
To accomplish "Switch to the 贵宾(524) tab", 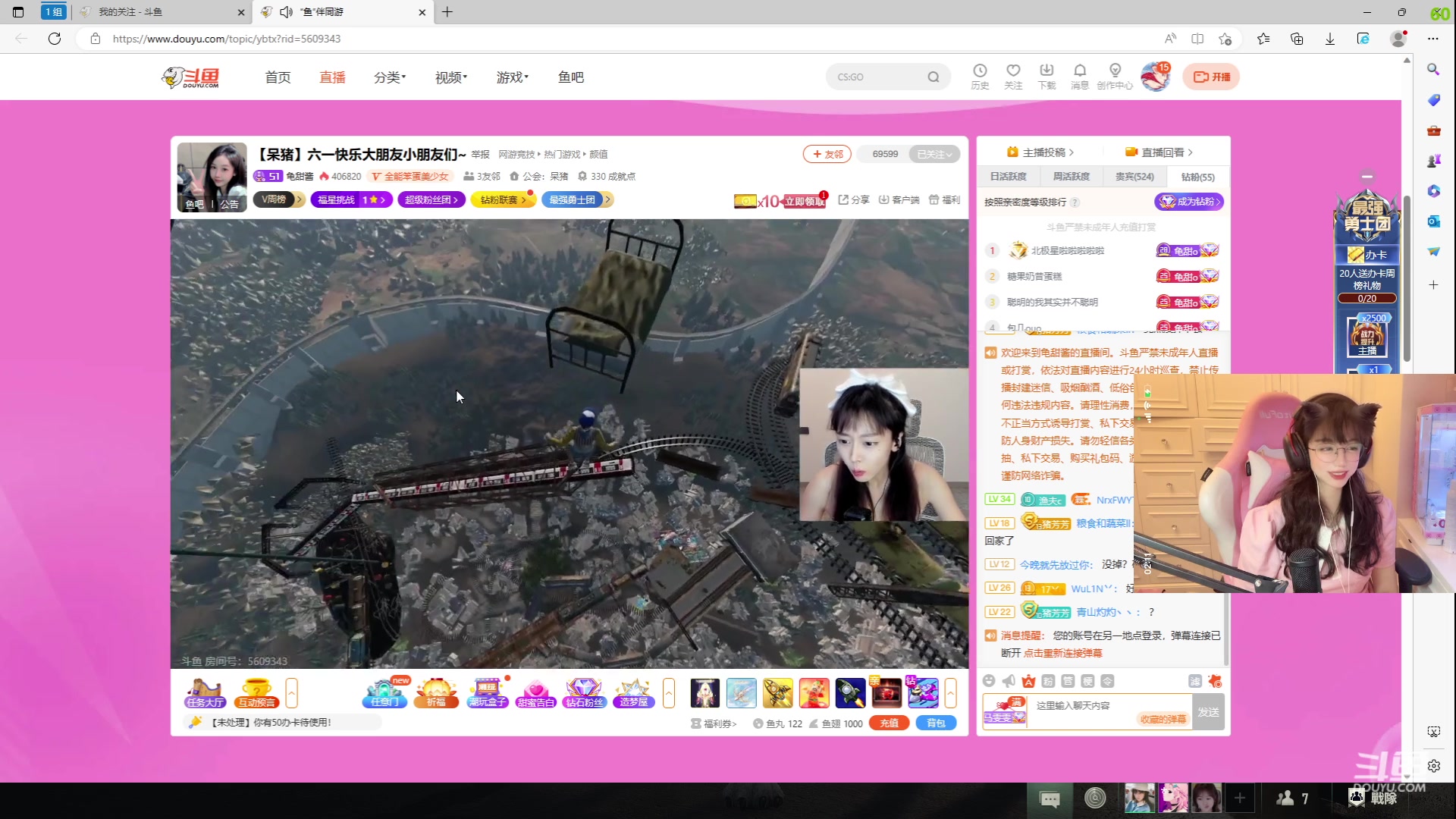I will (x=1134, y=177).
